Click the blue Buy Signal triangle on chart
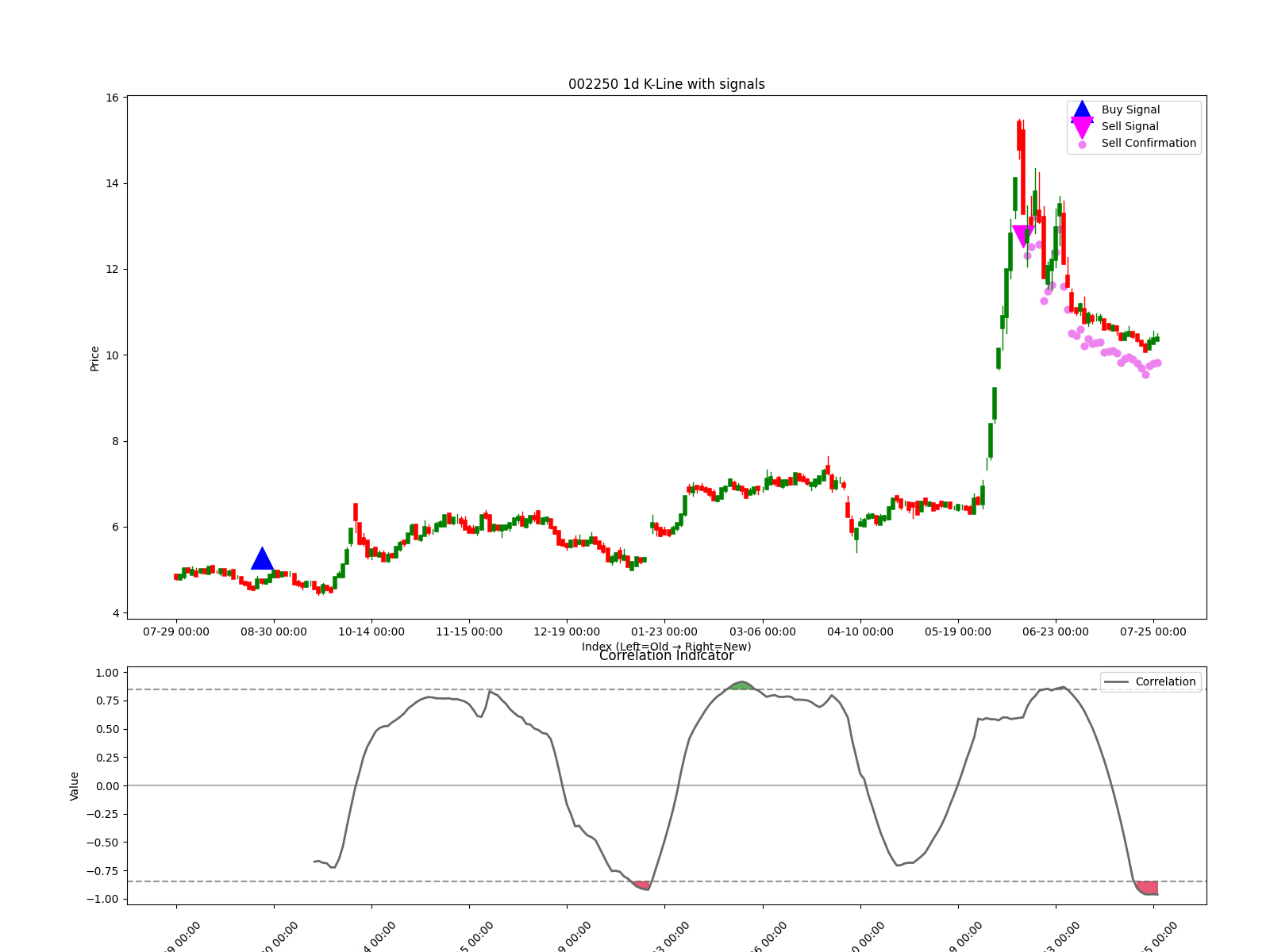 [x=262, y=559]
